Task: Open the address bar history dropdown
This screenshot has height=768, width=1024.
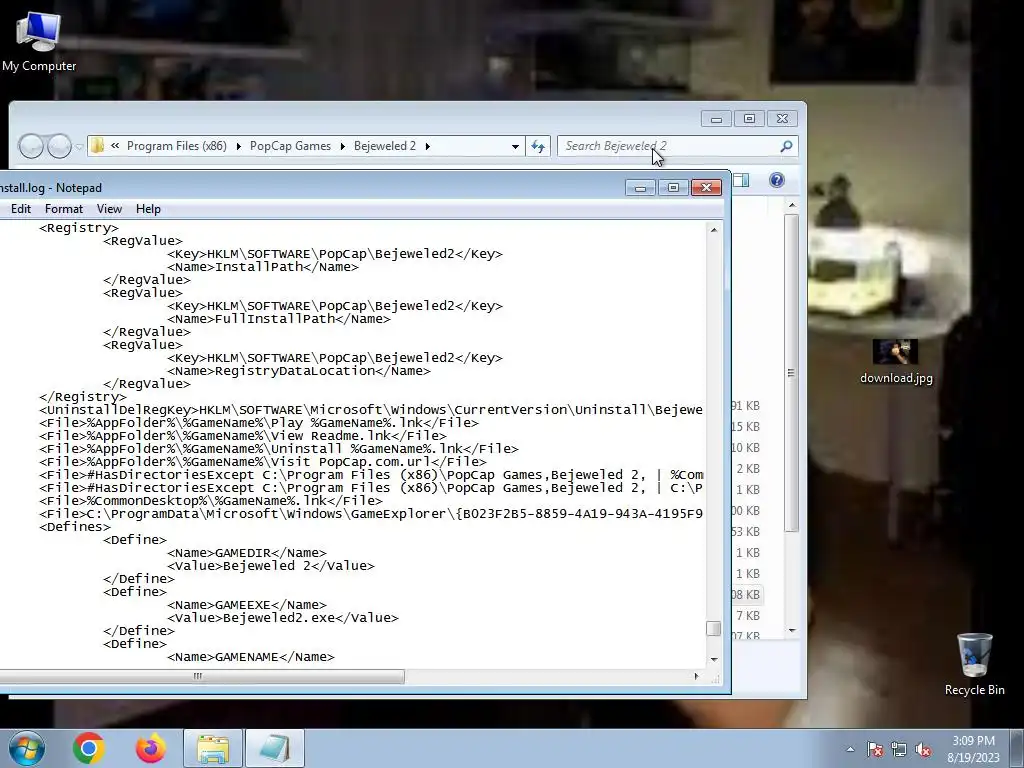Action: point(515,146)
